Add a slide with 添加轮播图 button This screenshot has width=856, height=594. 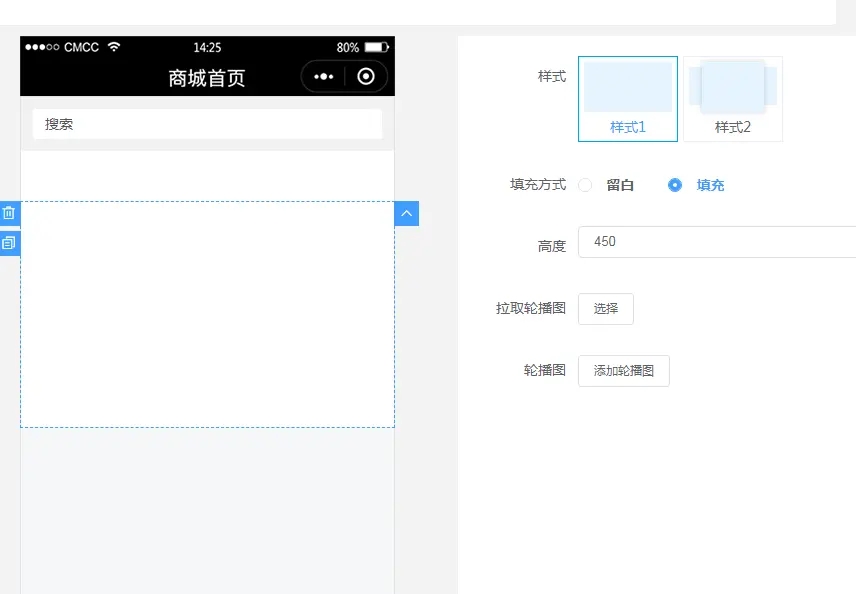coord(624,371)
